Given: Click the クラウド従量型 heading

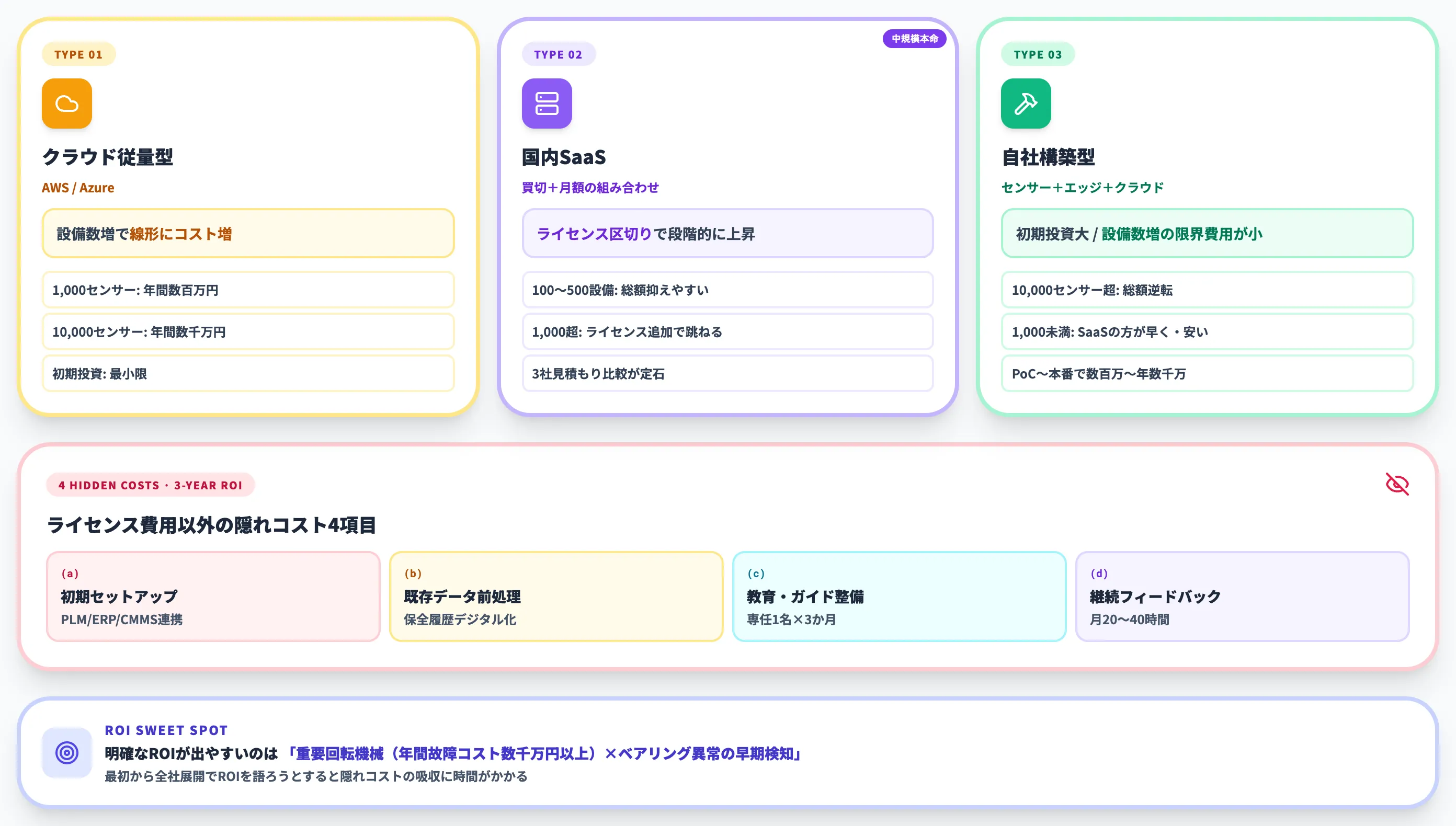Looking at the screenshot, I should 108,157.
